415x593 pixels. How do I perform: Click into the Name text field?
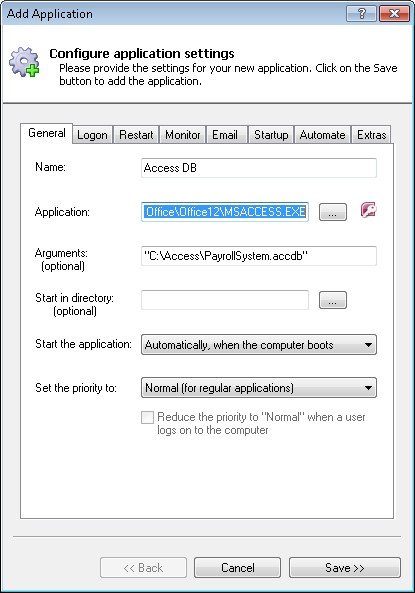coord(259,168)
